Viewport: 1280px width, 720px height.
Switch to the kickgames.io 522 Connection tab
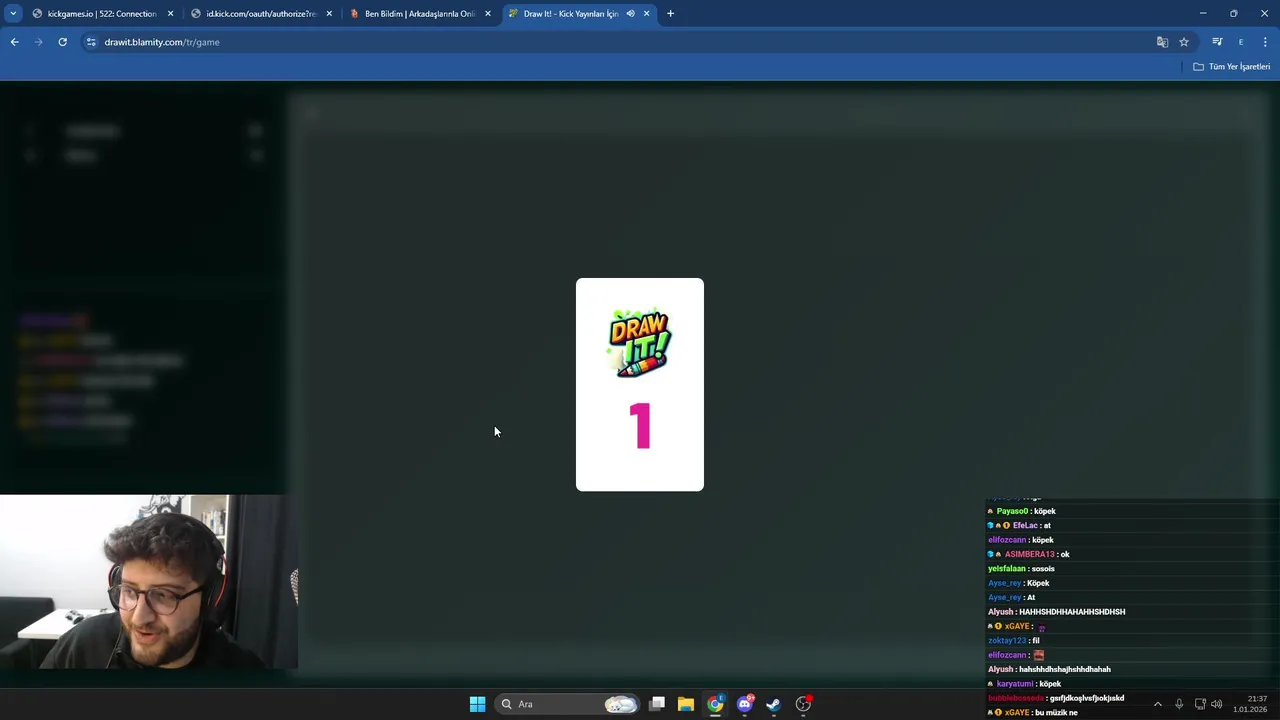coord(101,14)
